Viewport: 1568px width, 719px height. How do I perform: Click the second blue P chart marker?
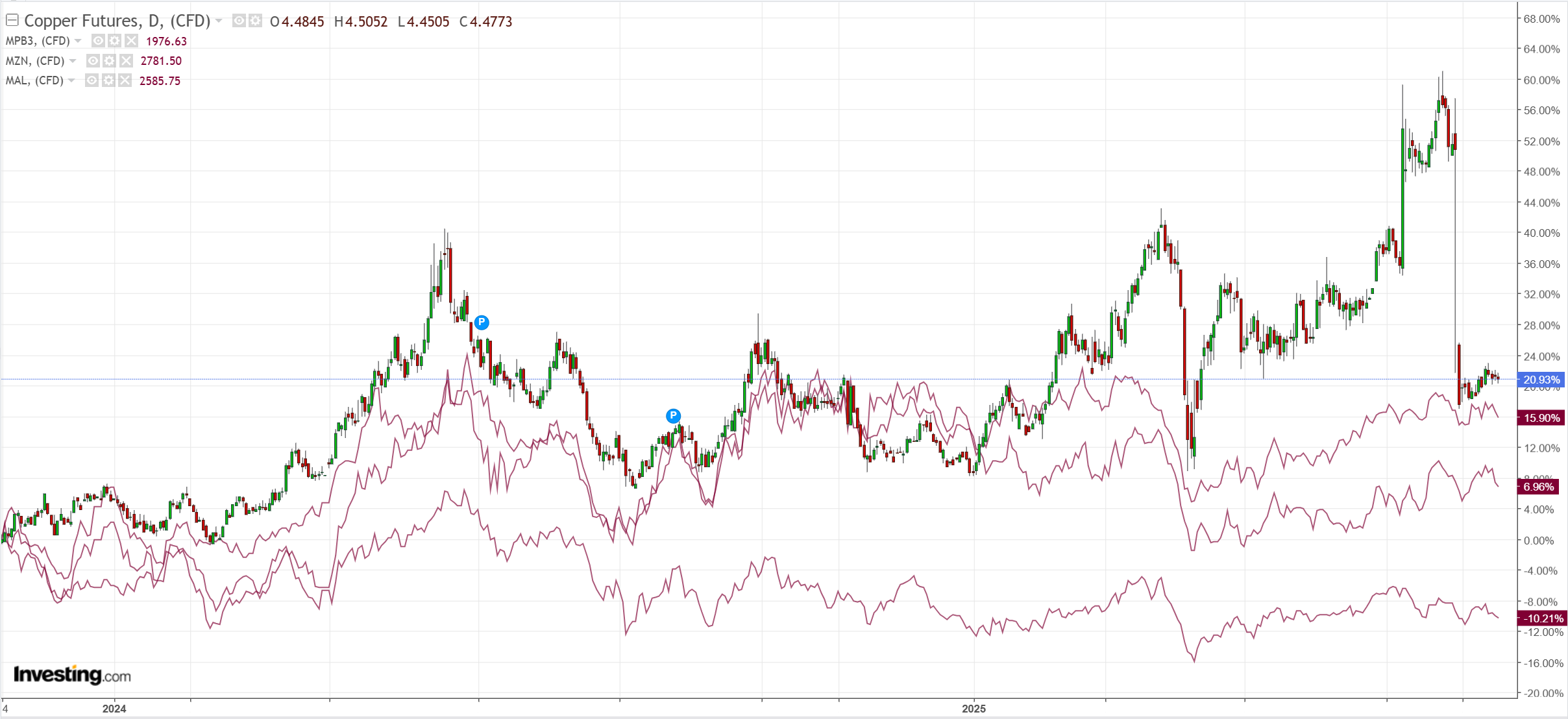pos(673,415)
